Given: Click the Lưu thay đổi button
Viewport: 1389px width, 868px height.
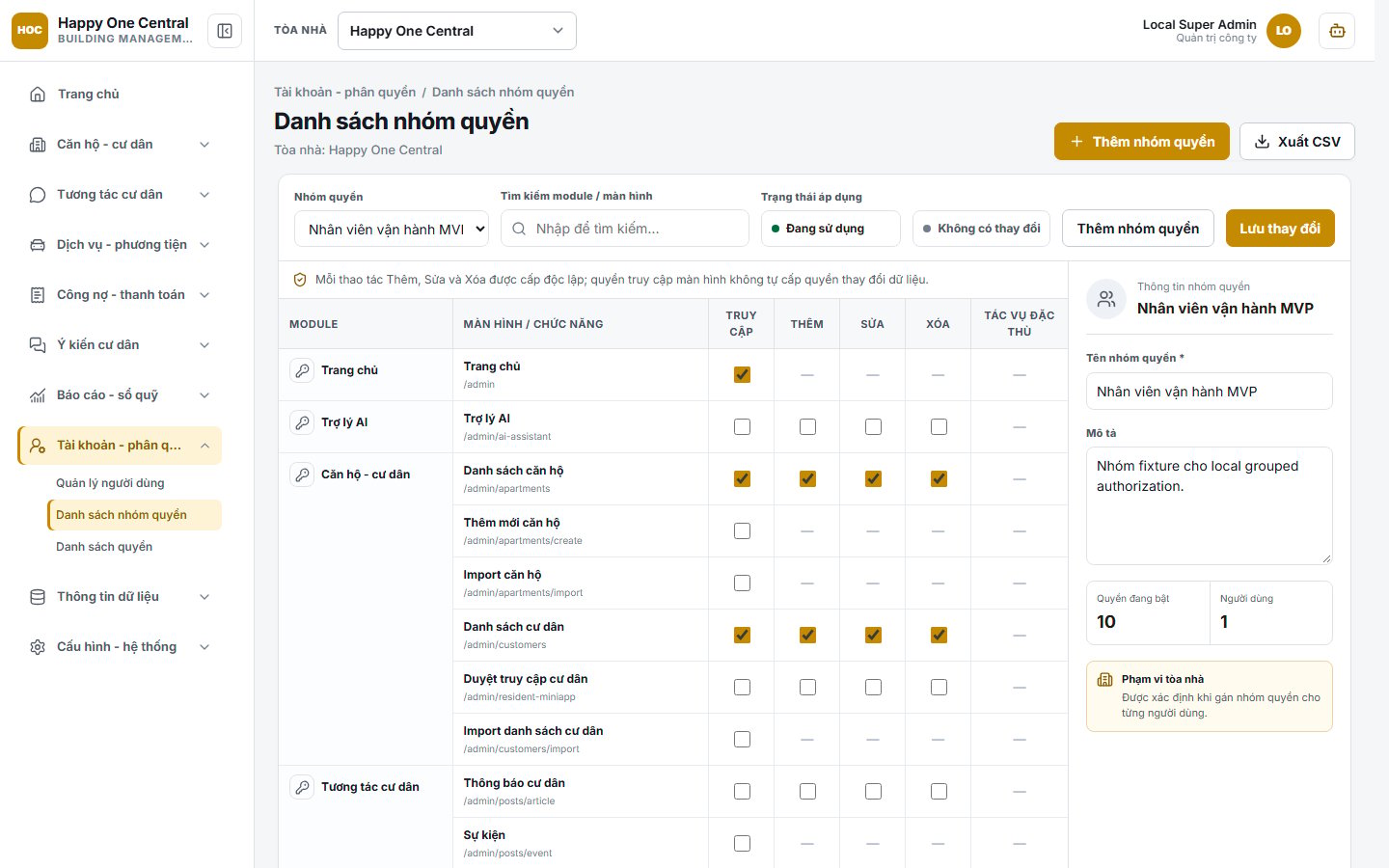Looking at the screenshot, I should click(x=1280, y=229).
